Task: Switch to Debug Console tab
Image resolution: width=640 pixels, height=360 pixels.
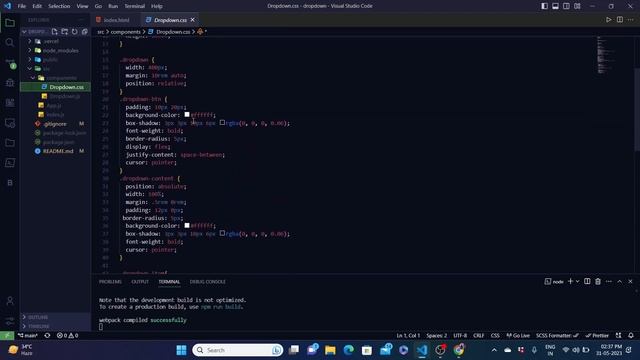Action: point(207,282)
